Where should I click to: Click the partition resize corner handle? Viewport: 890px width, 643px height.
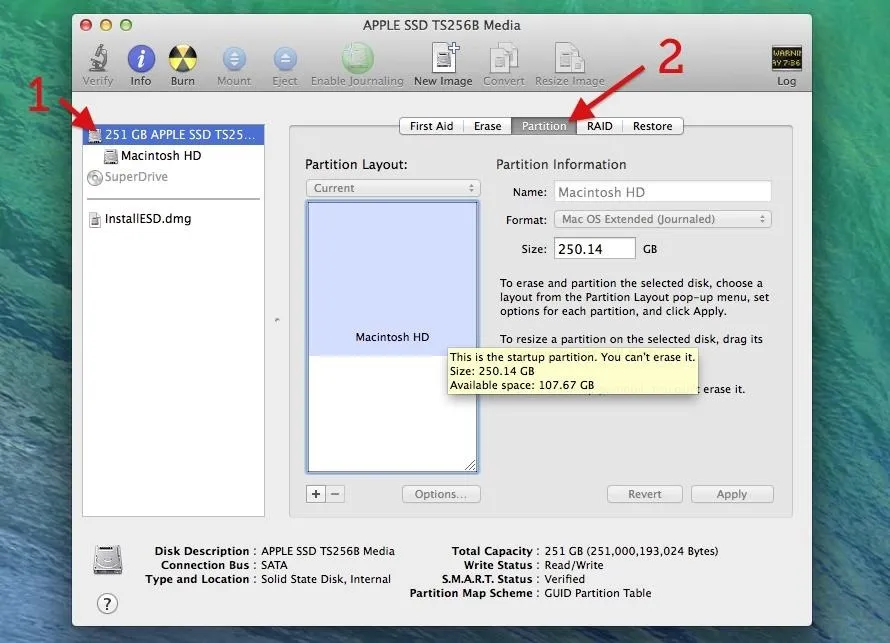click(470, 465)
